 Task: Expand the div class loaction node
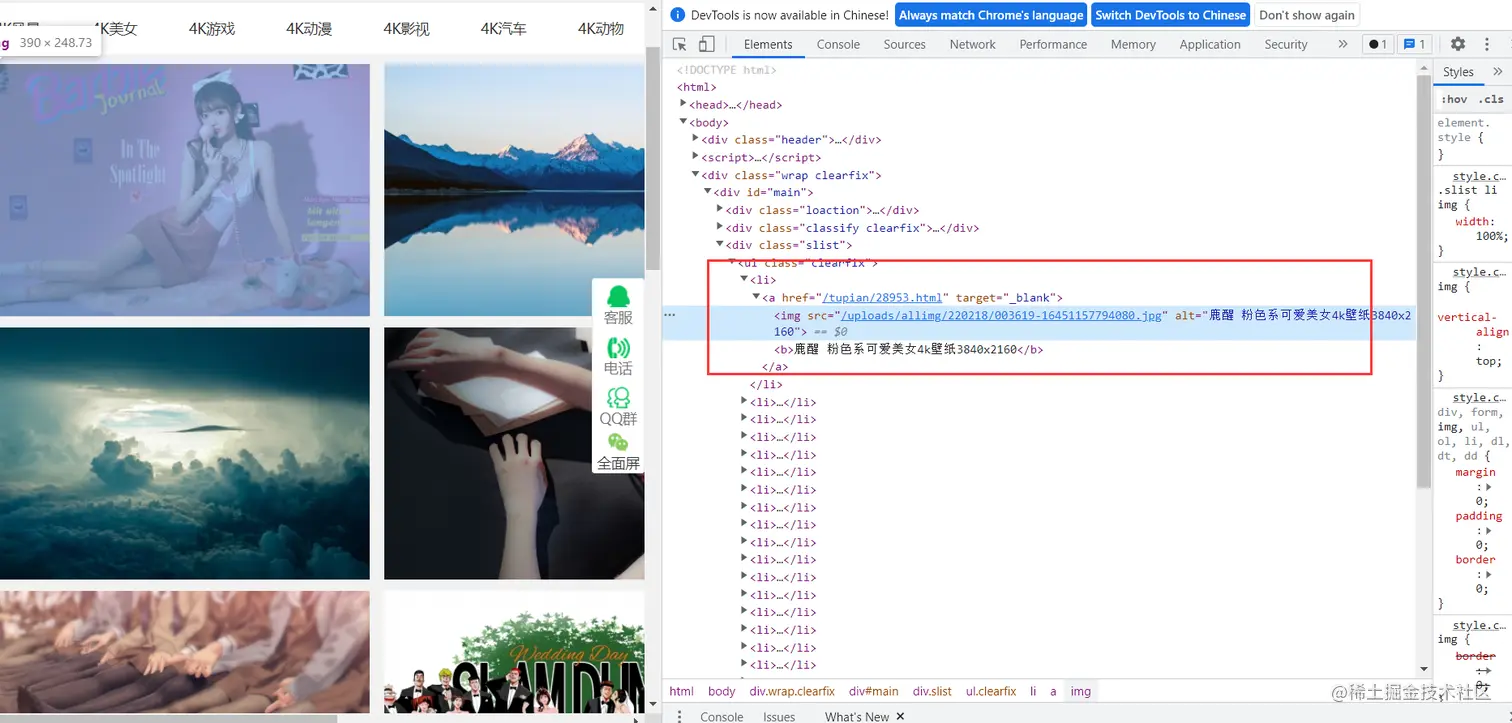[x=719, y=209]
